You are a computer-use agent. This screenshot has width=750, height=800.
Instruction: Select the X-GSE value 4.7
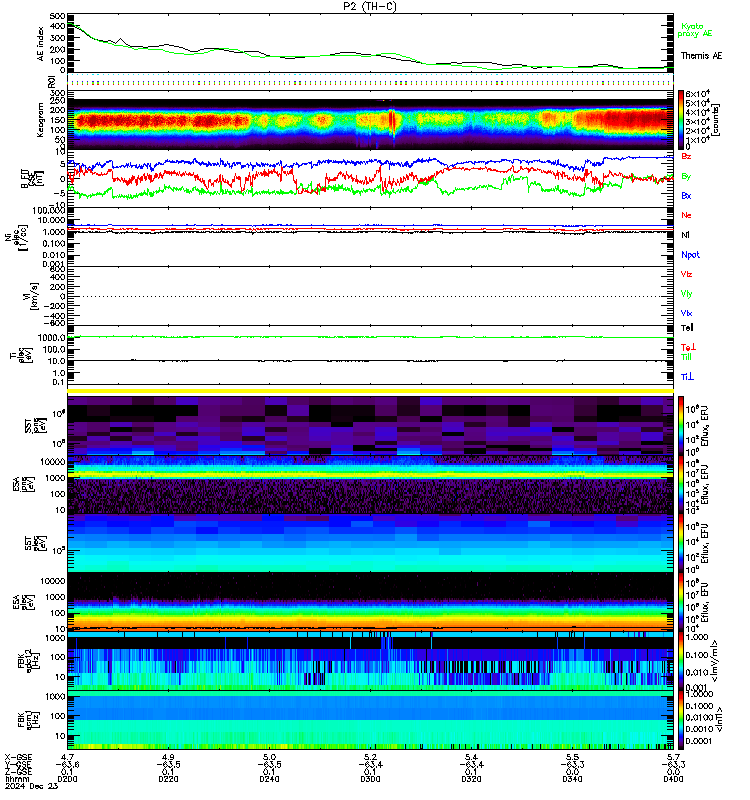(x=67, y=757)
